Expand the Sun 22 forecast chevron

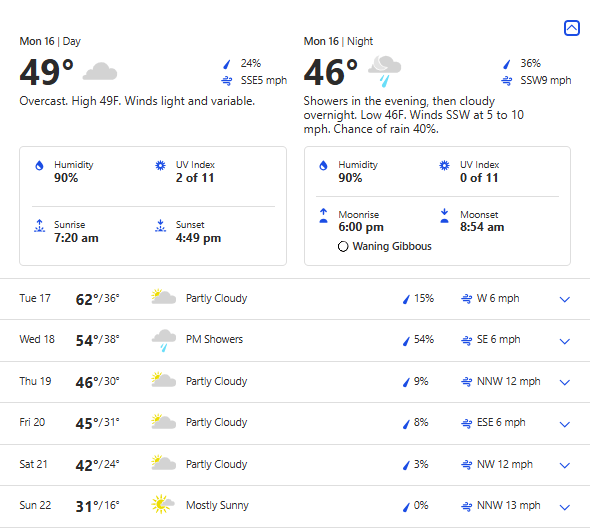coord(564,507)
